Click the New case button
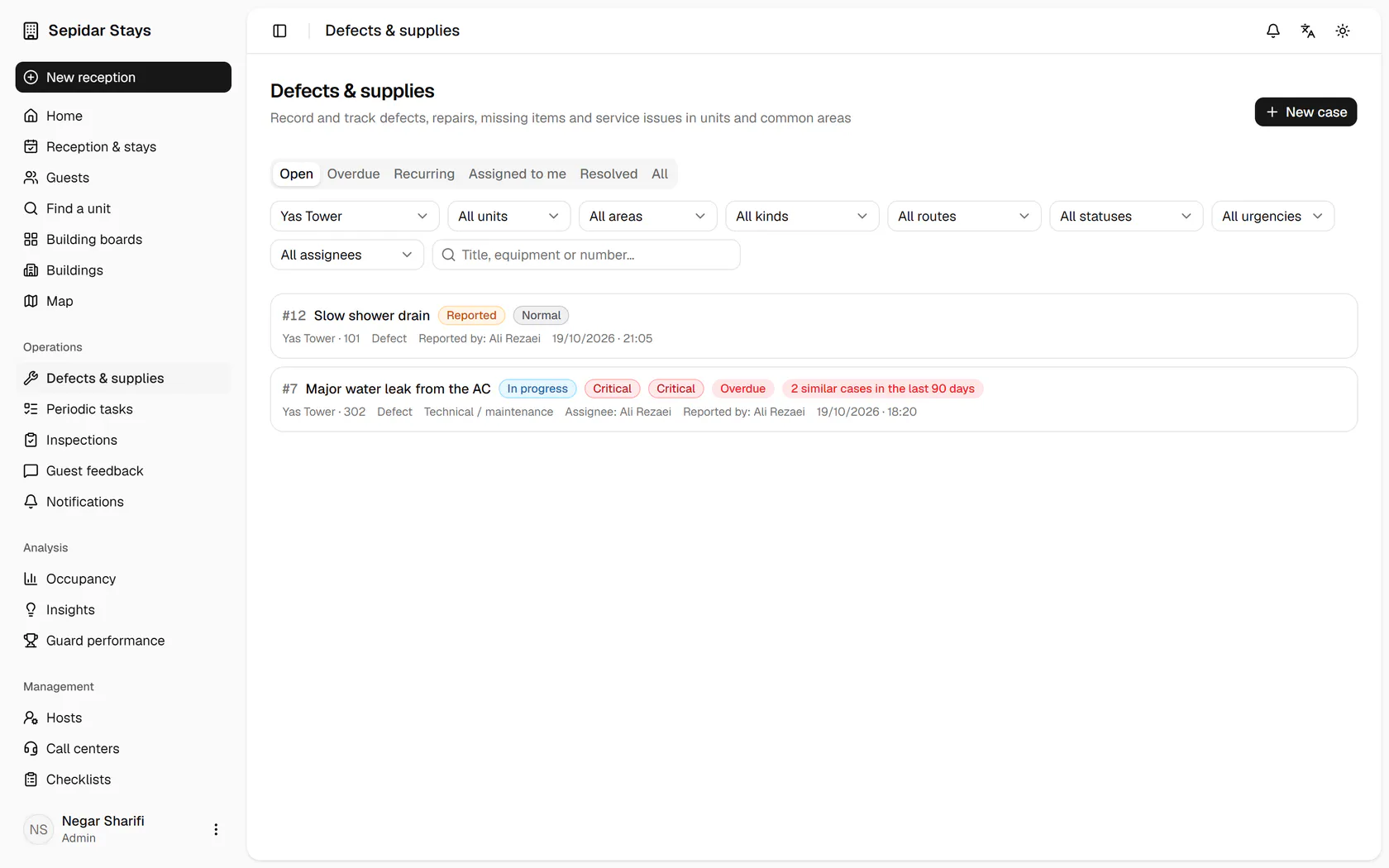The height and width of the screenshot is (868, 1389). (x=1305, y=112)
